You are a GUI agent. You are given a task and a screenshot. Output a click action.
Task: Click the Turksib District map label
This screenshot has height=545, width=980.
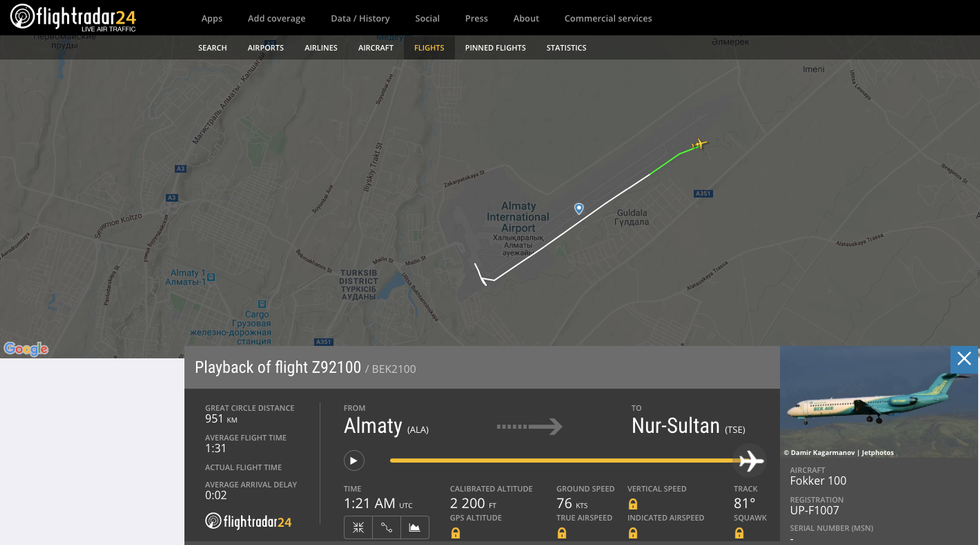(359, 285)
